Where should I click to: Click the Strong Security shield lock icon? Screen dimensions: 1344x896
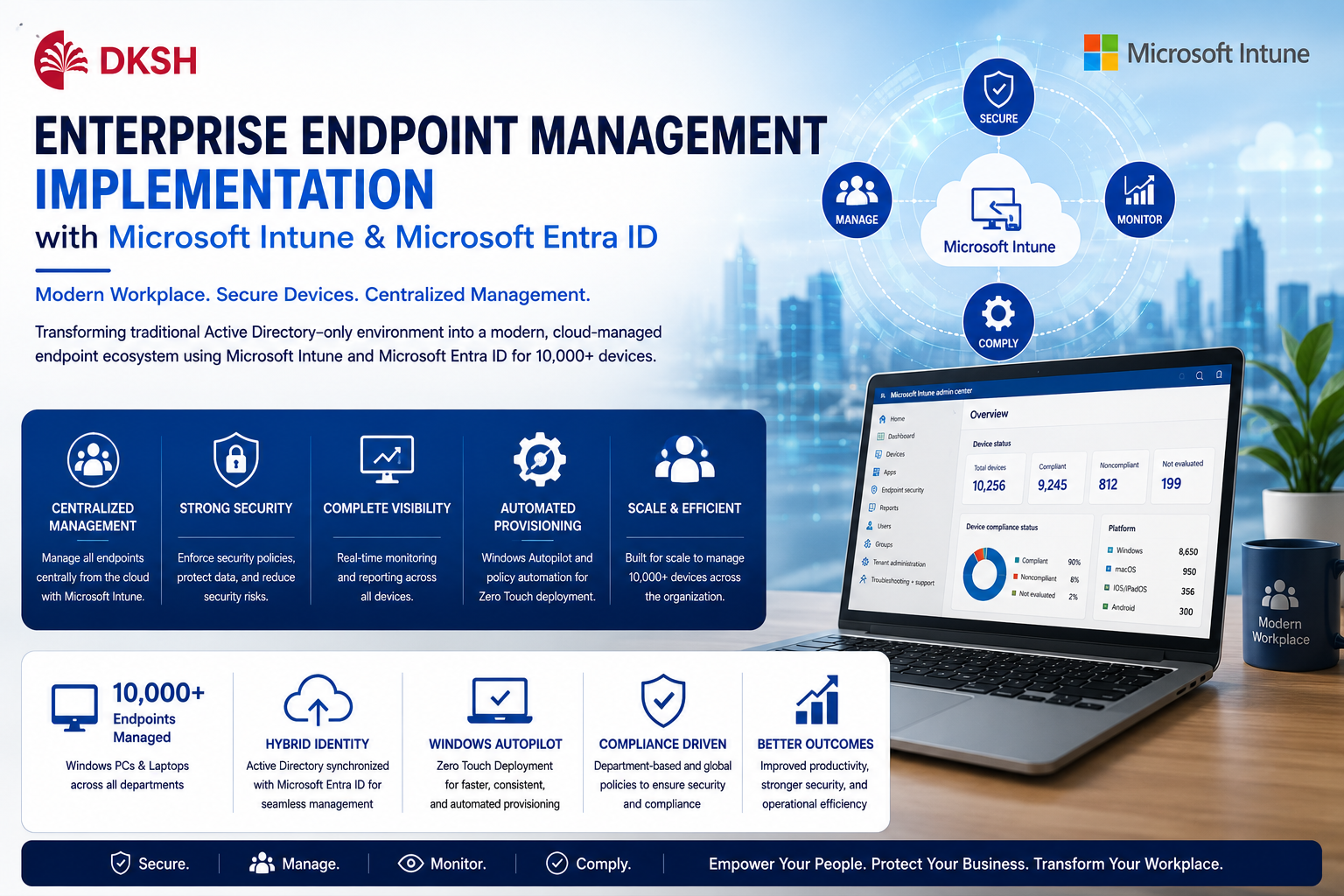(235, 458)
